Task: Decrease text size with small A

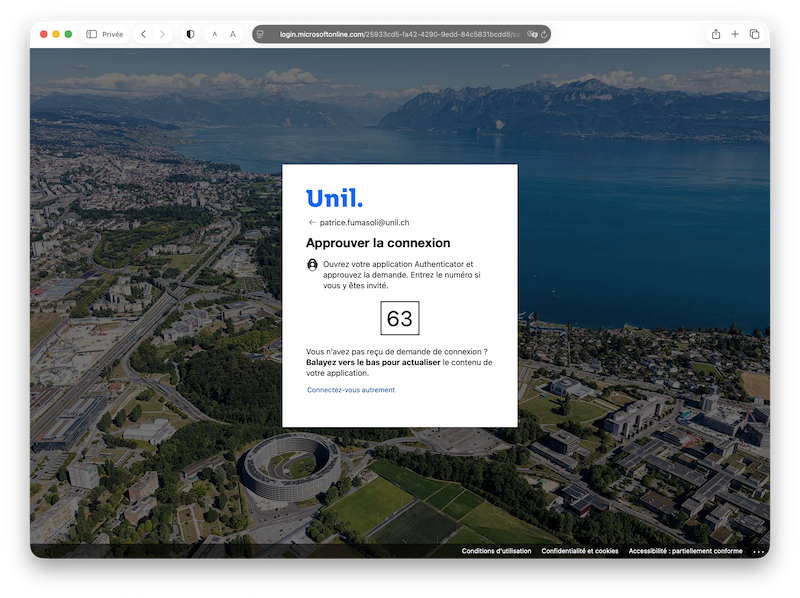Action: coord(215,34)
